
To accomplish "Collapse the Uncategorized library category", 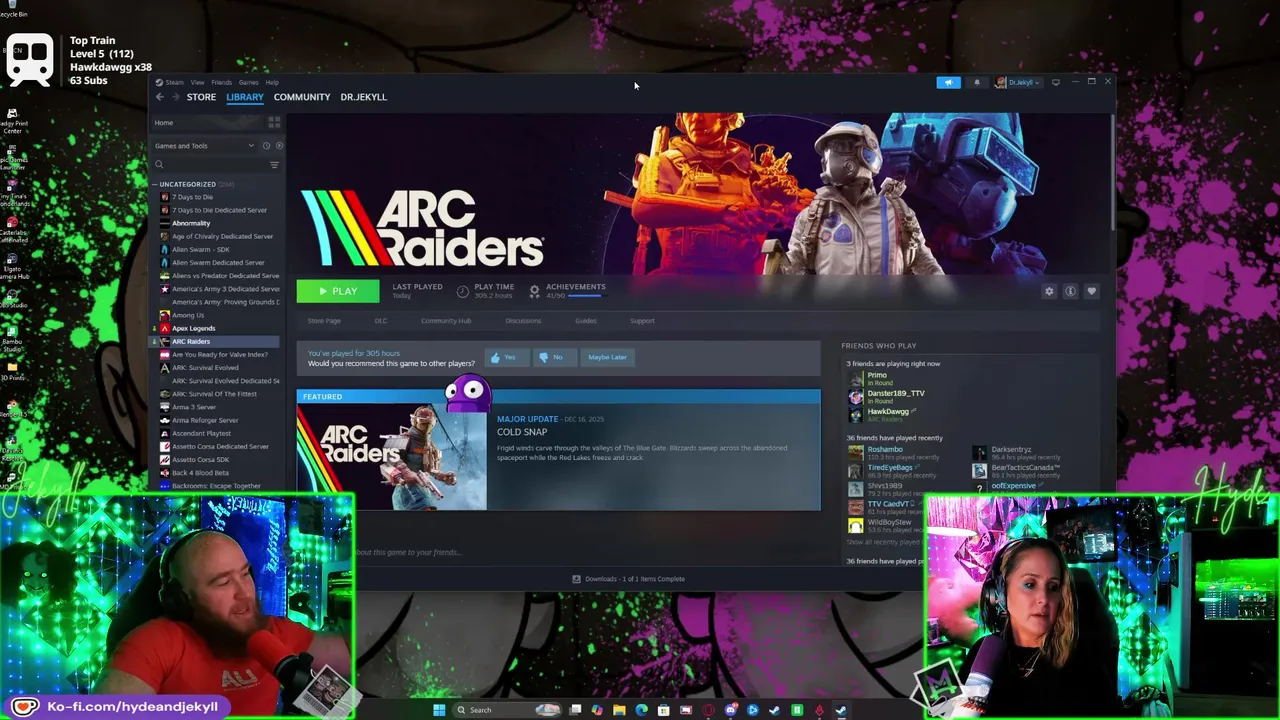I will [155, 184].
